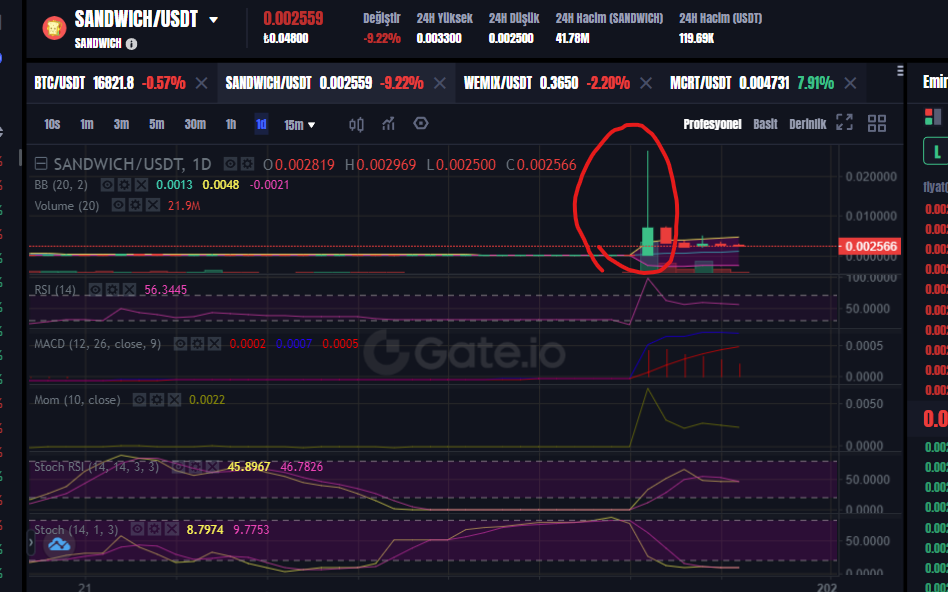Hide the Stoch RSI indicator

pos(178,467)
